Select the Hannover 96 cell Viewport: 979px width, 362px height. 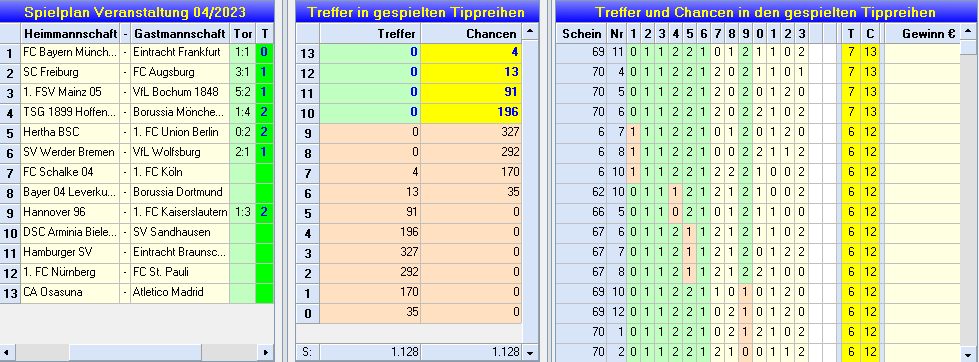70,213
